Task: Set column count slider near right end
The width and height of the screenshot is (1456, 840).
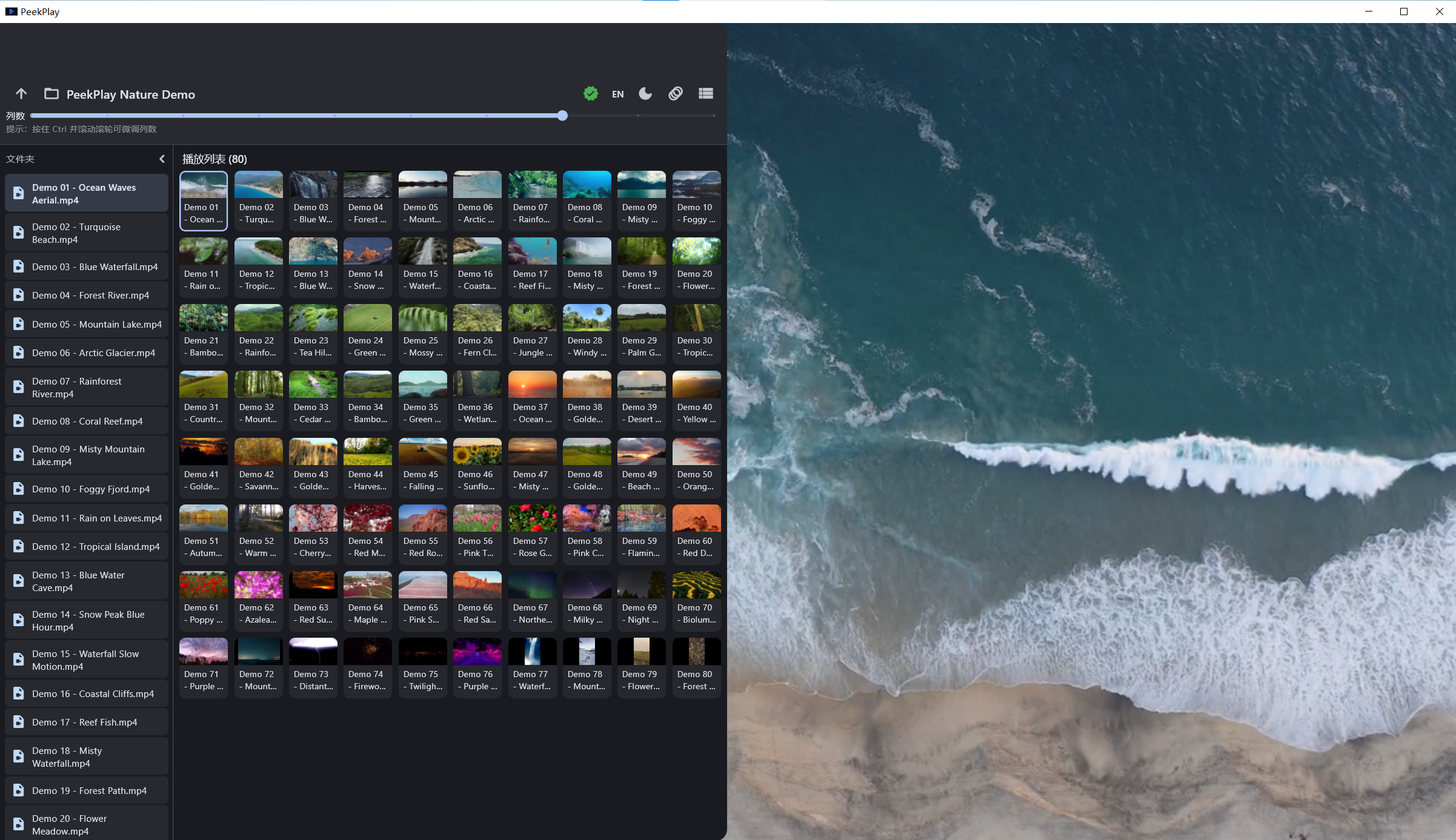Action: point(562,116)
